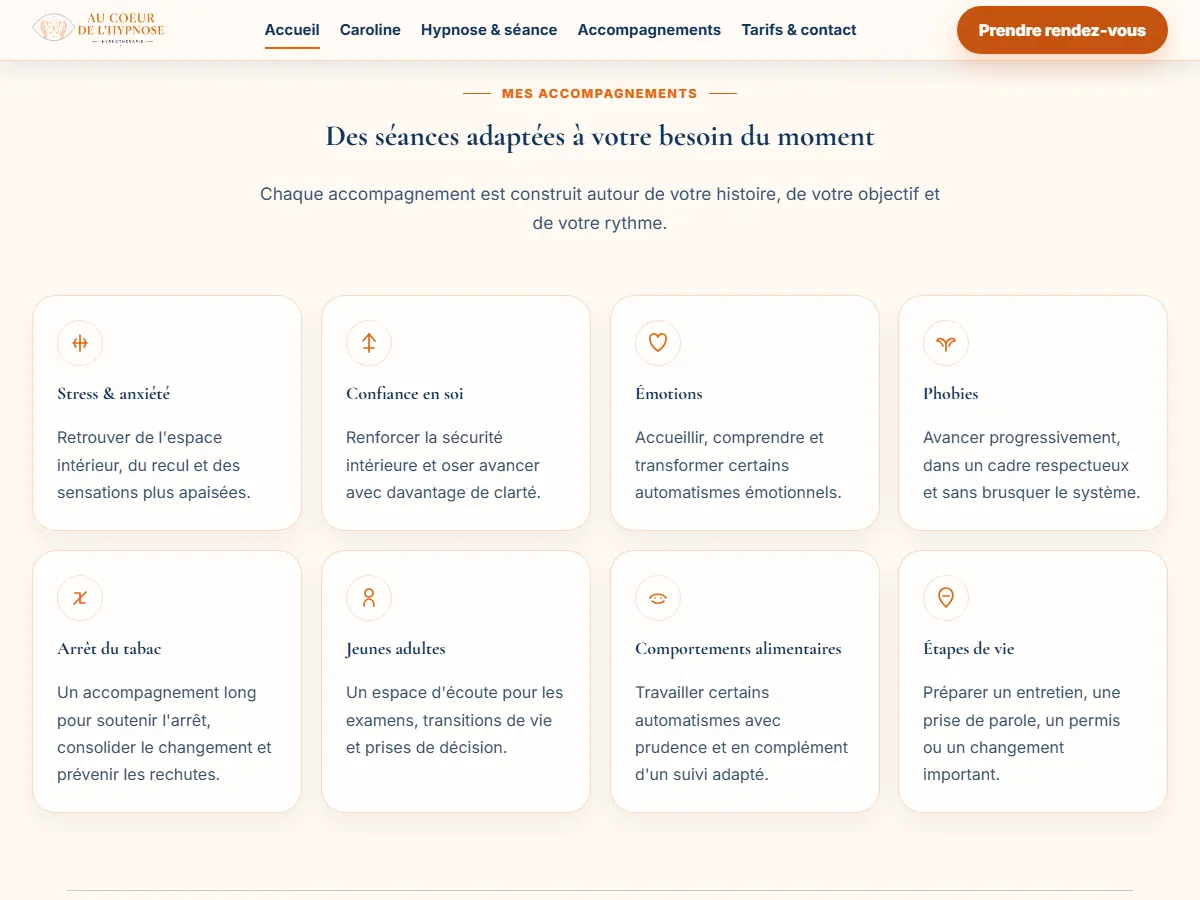Click the Comportements alimentaires eye icon

tap(658, 598)
